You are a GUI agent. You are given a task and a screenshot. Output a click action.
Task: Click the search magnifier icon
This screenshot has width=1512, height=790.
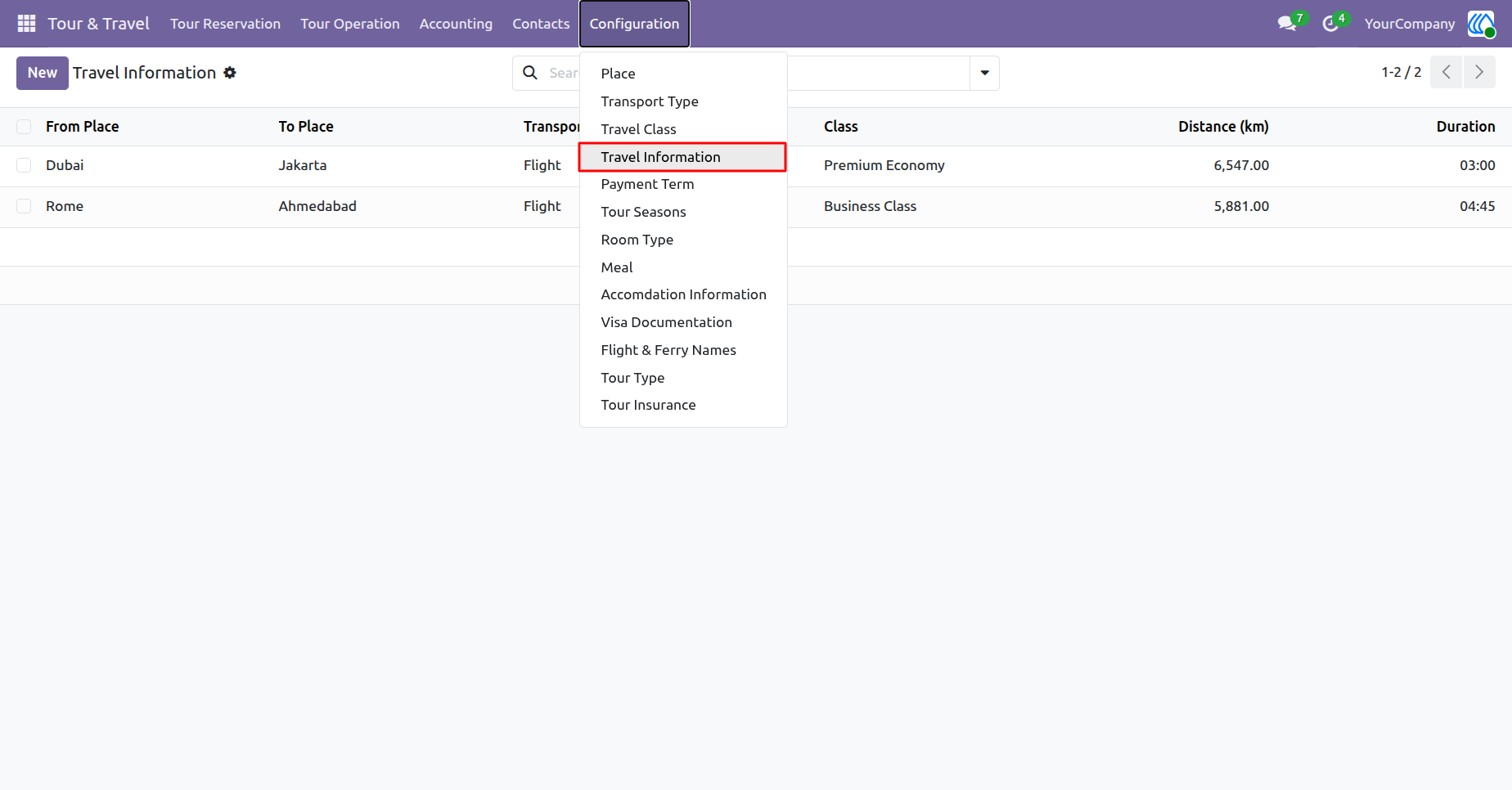tap(530, 73)
